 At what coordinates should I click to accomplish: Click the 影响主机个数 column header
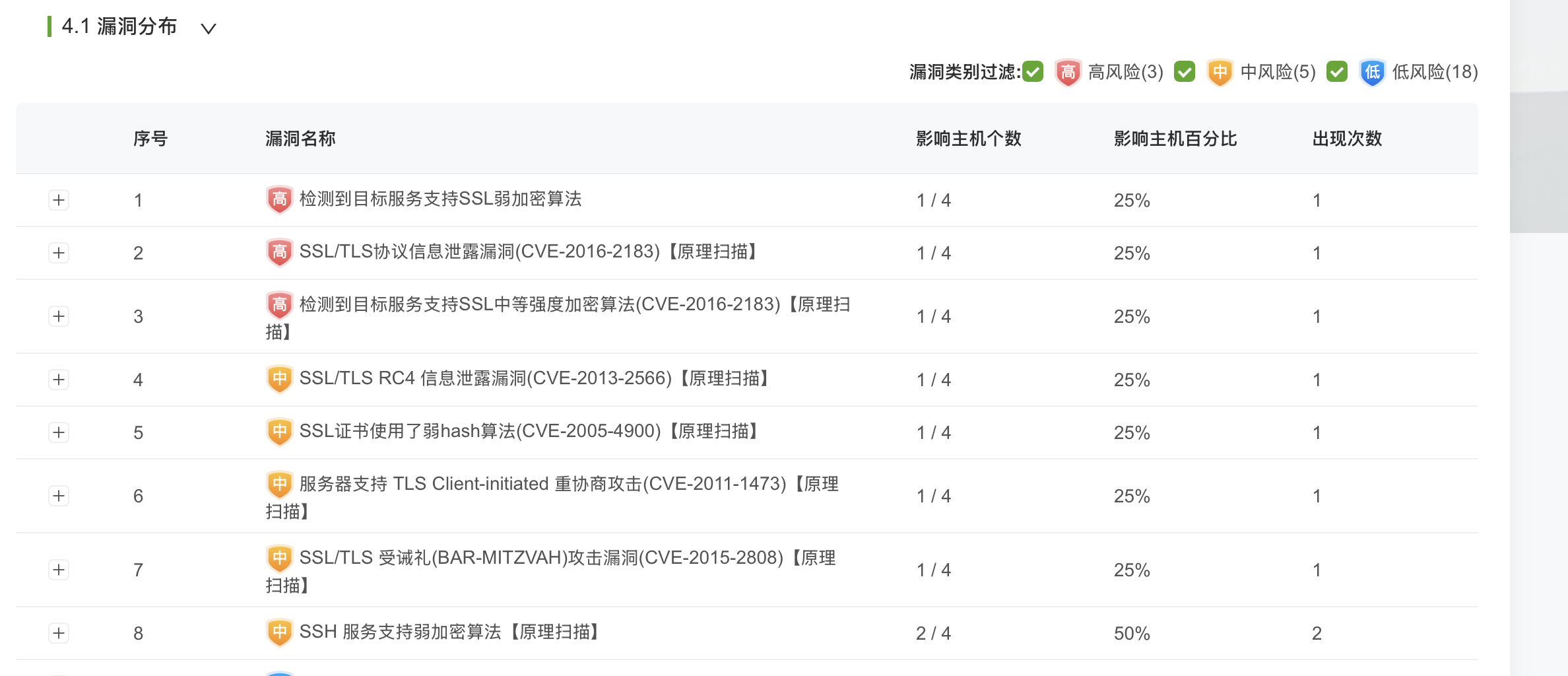tap(968, 139)
